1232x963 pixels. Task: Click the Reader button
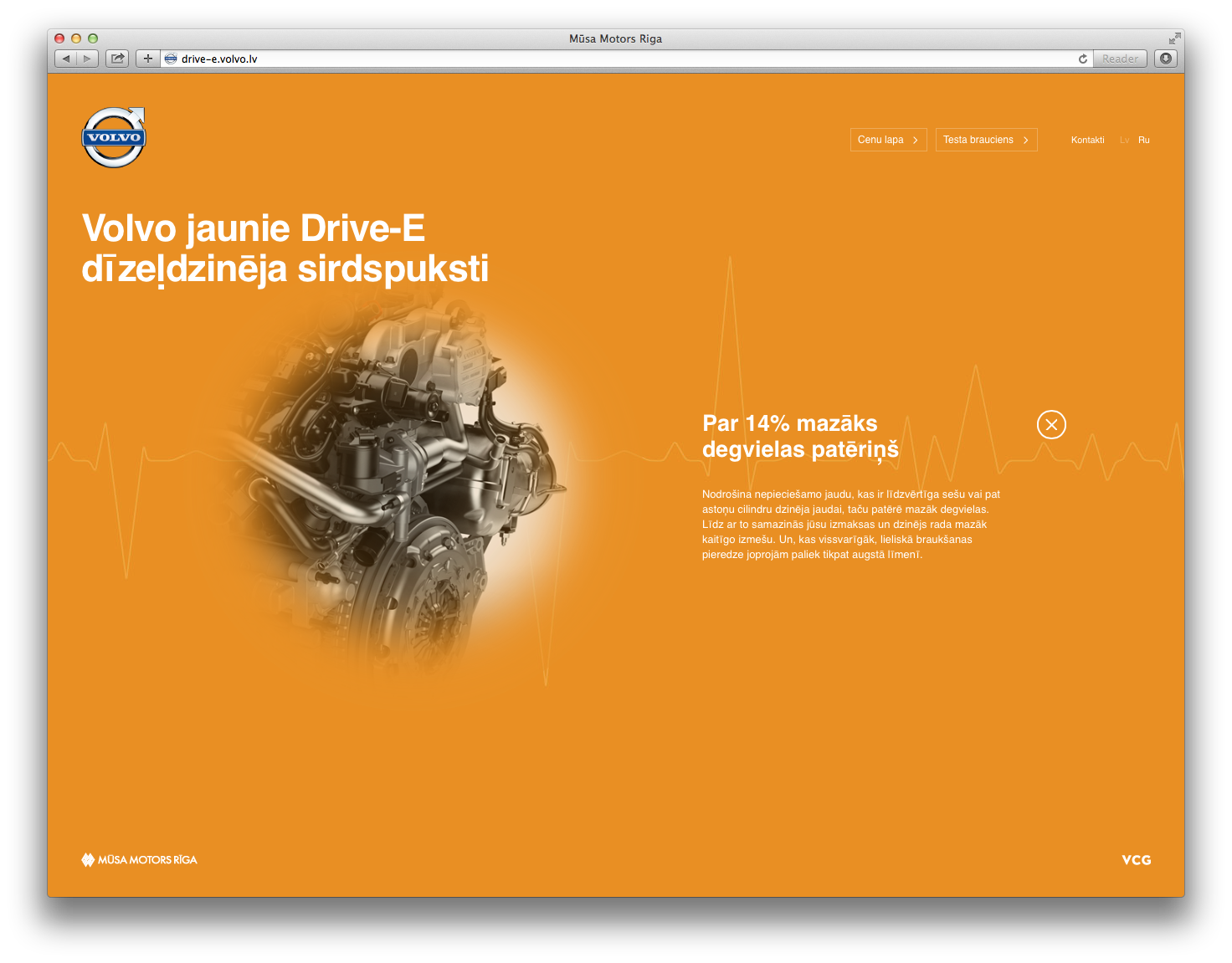pos(1120,59)
